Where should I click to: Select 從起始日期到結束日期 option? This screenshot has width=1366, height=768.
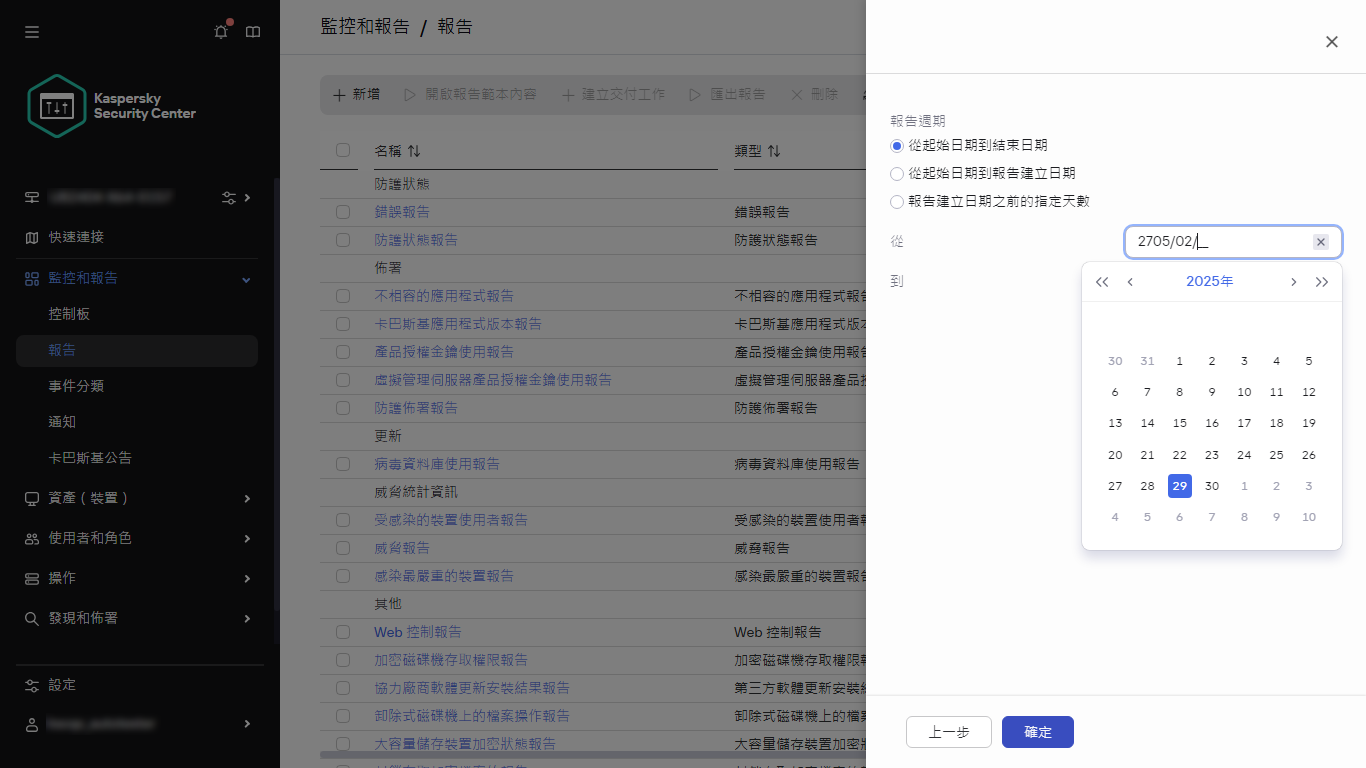(896, 145)
